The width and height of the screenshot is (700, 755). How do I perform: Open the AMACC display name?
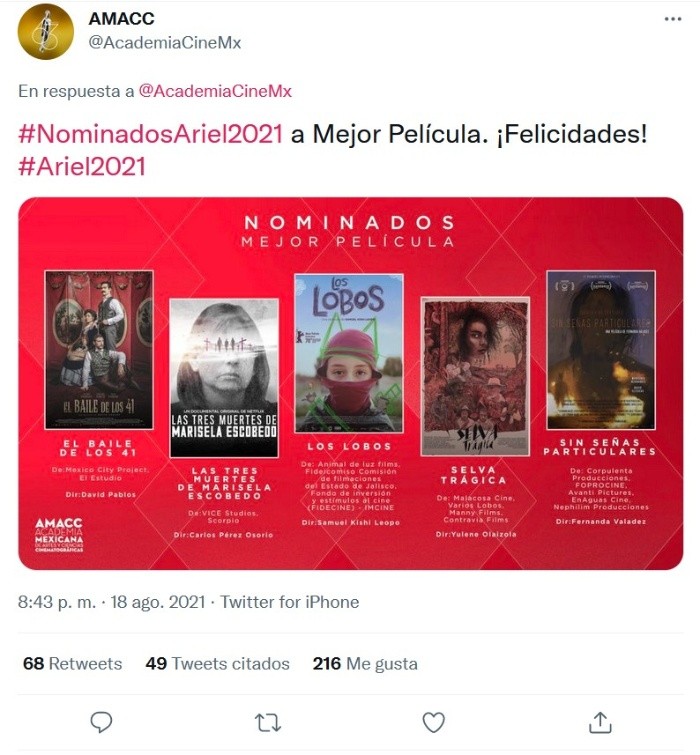[x=122, y=18]
